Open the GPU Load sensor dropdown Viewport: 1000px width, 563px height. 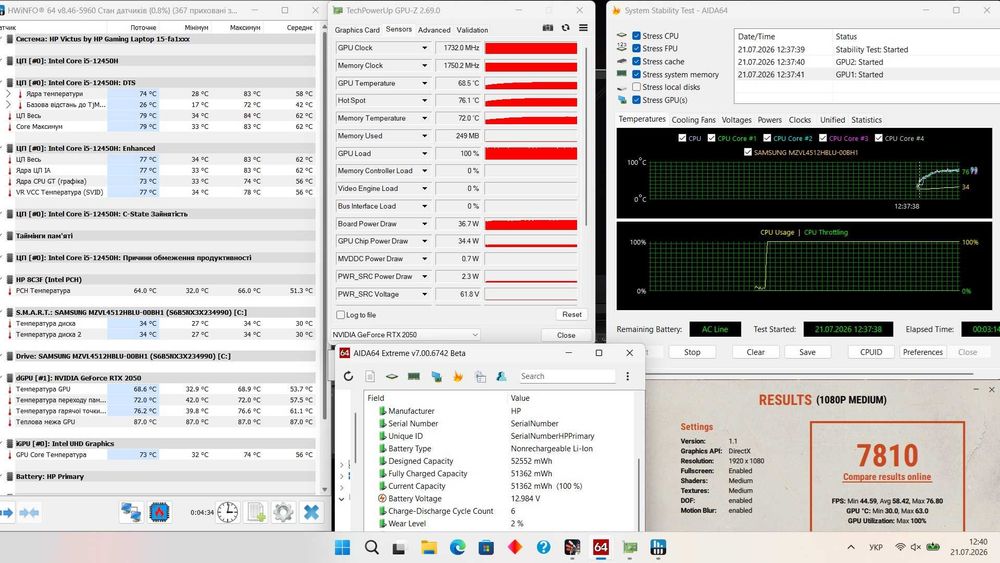[x=425, y=154]
